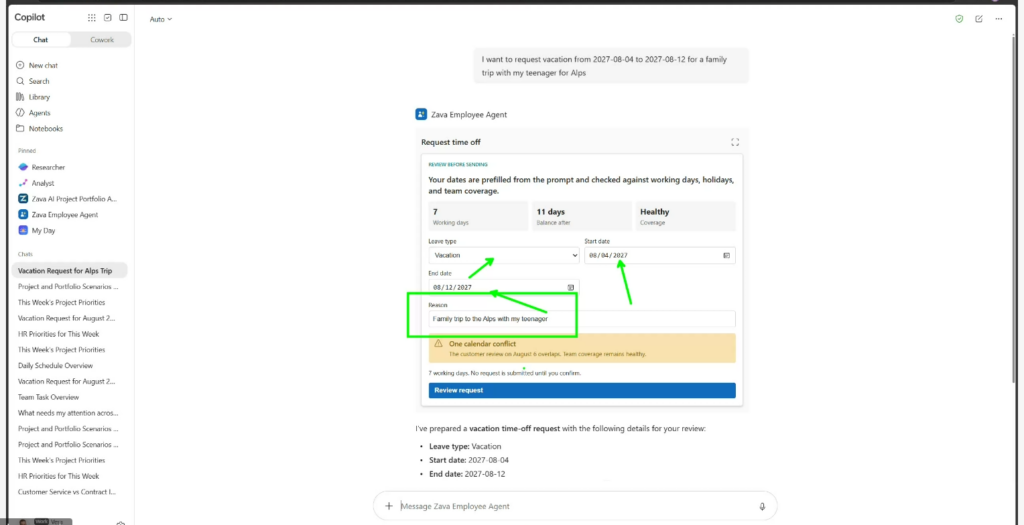
Task: Click the green shield icon at top
Action: point(959,19)
